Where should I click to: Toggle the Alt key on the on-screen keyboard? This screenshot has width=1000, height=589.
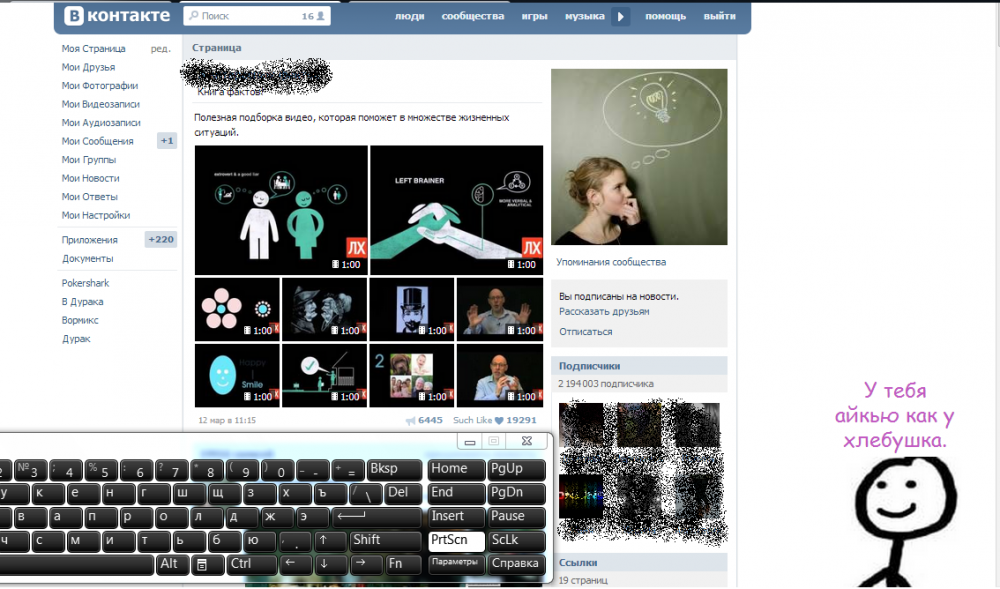[172, 564]
